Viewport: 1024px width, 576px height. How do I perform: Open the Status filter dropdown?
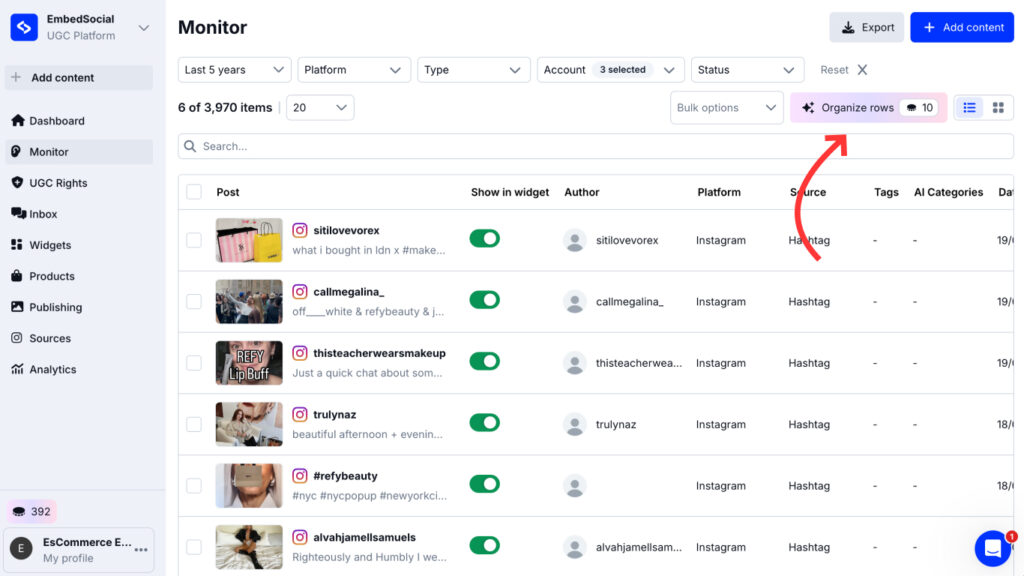[x=747, y=70]
